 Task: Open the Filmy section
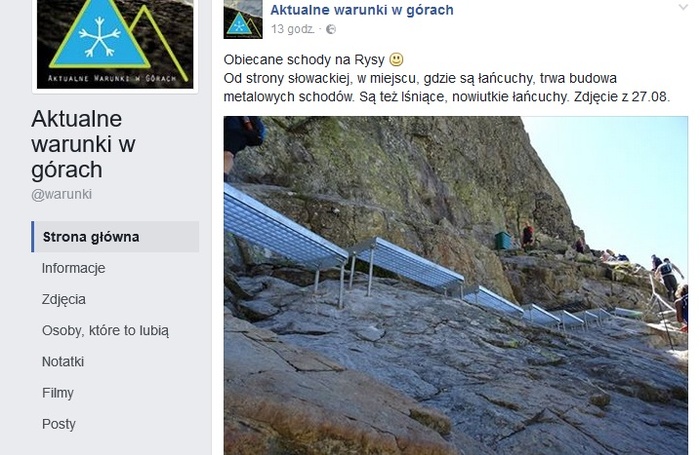(58, 393)
